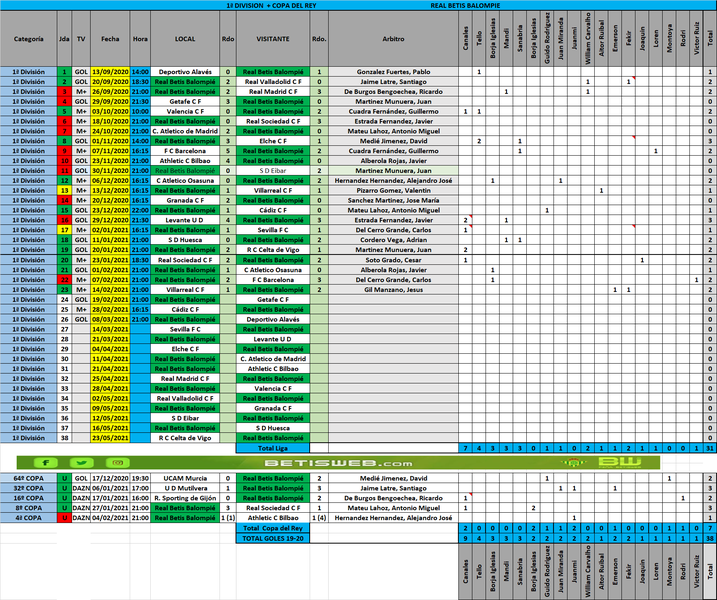The image size is (717, 600).
Task: Click the Facebook icon in the BetisWeb banner
Action: pos(46,463)
